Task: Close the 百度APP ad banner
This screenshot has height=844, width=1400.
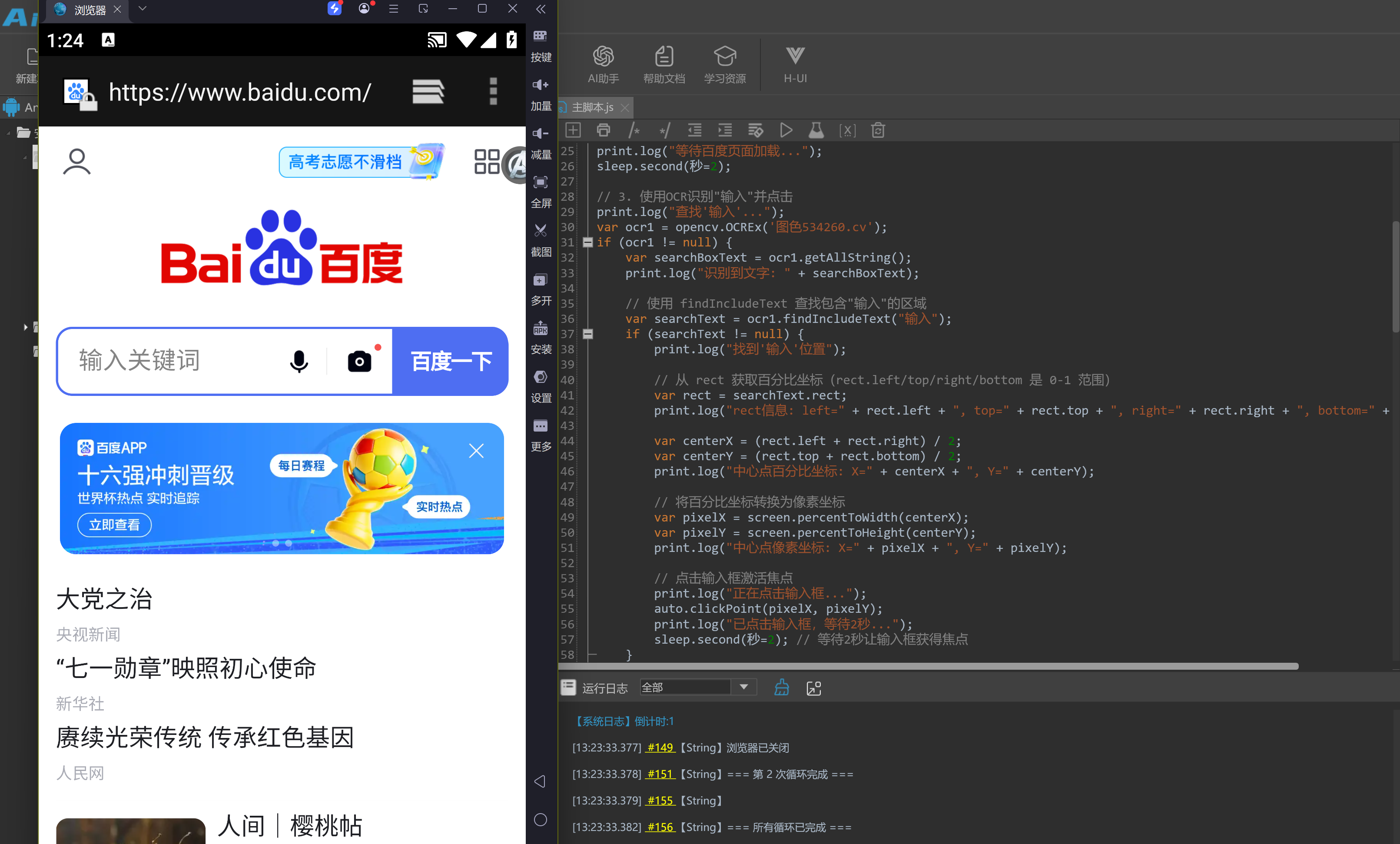Action: pos(476,451)
